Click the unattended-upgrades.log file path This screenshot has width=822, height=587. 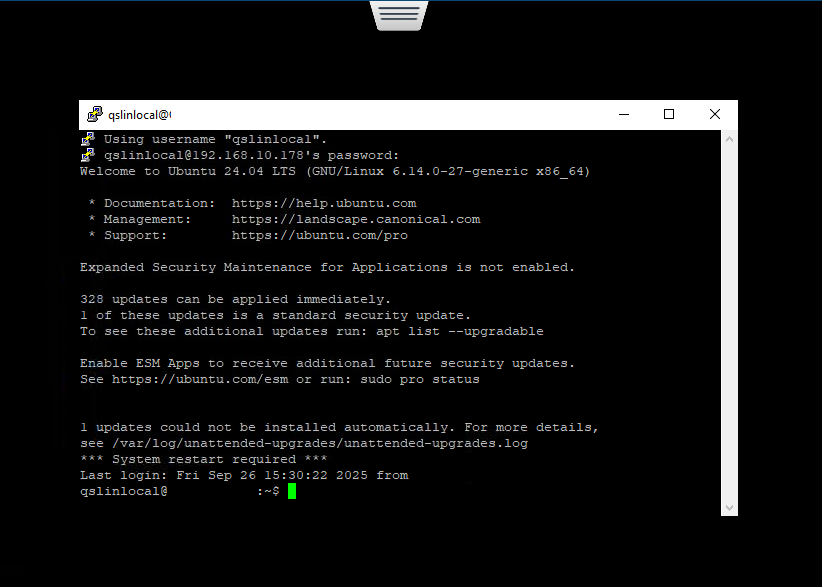320,443
